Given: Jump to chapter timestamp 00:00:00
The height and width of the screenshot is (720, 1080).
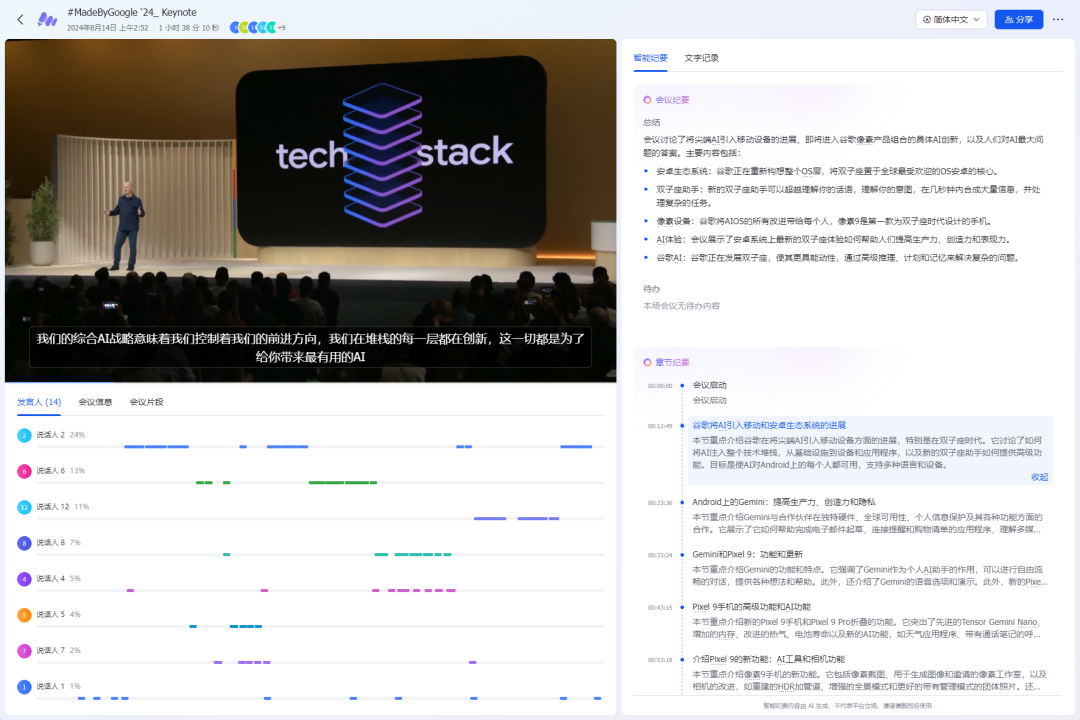Looking at the screenshot, I should click(x=660, y=386).
